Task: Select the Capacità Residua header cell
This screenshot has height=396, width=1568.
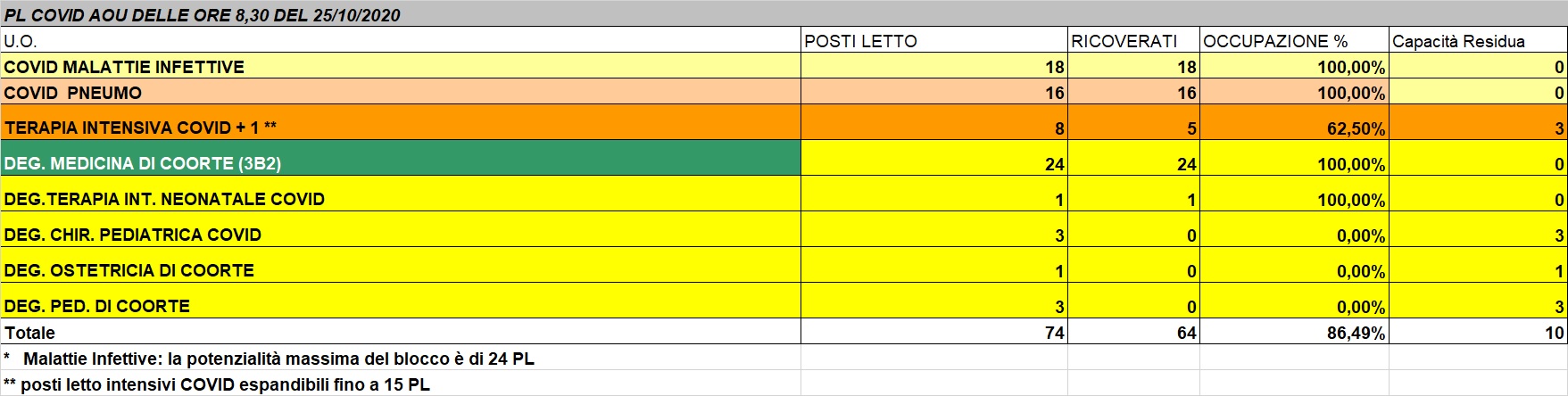Action: 1458,41
